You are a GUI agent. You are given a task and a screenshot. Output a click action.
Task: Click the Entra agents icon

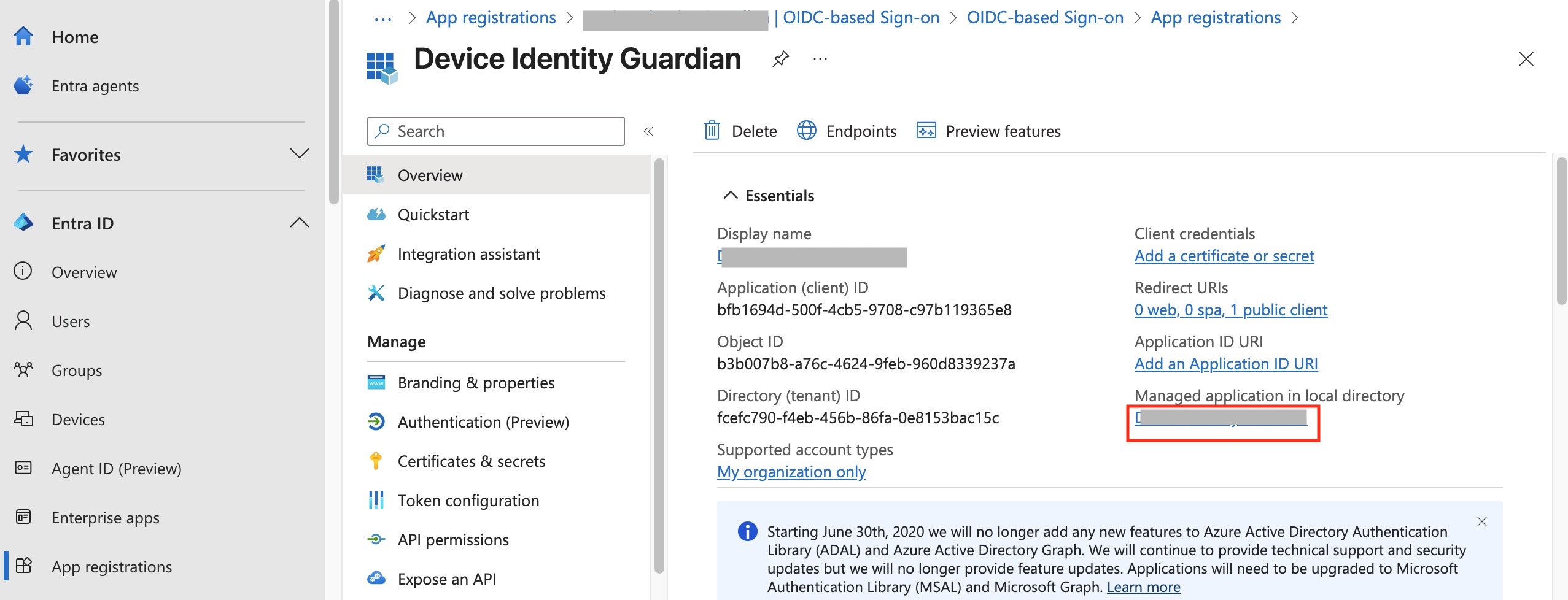click(x=23, y=86)
